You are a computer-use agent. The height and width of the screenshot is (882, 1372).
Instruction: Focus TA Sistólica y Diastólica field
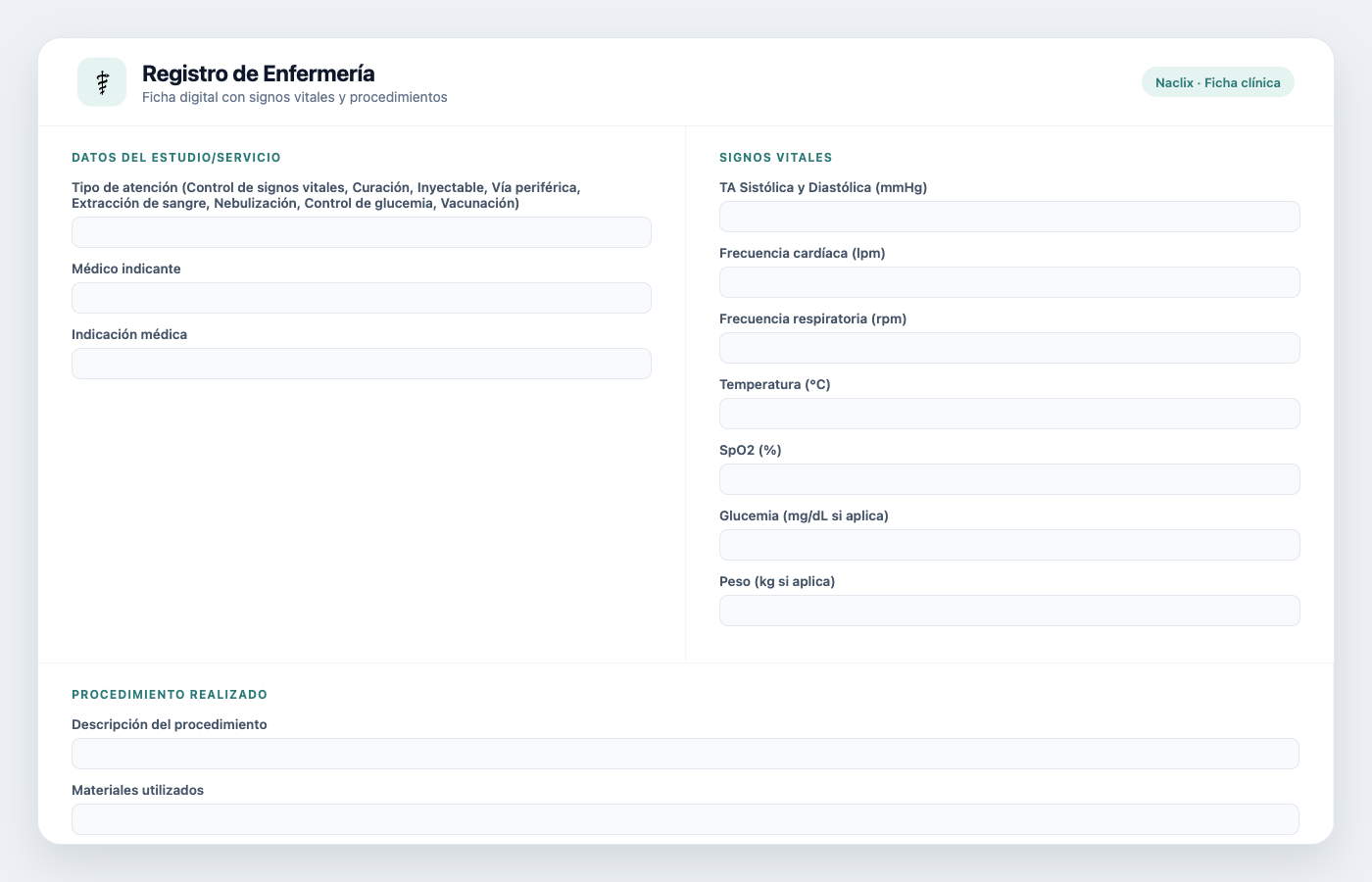click(x=1009, y=217)
